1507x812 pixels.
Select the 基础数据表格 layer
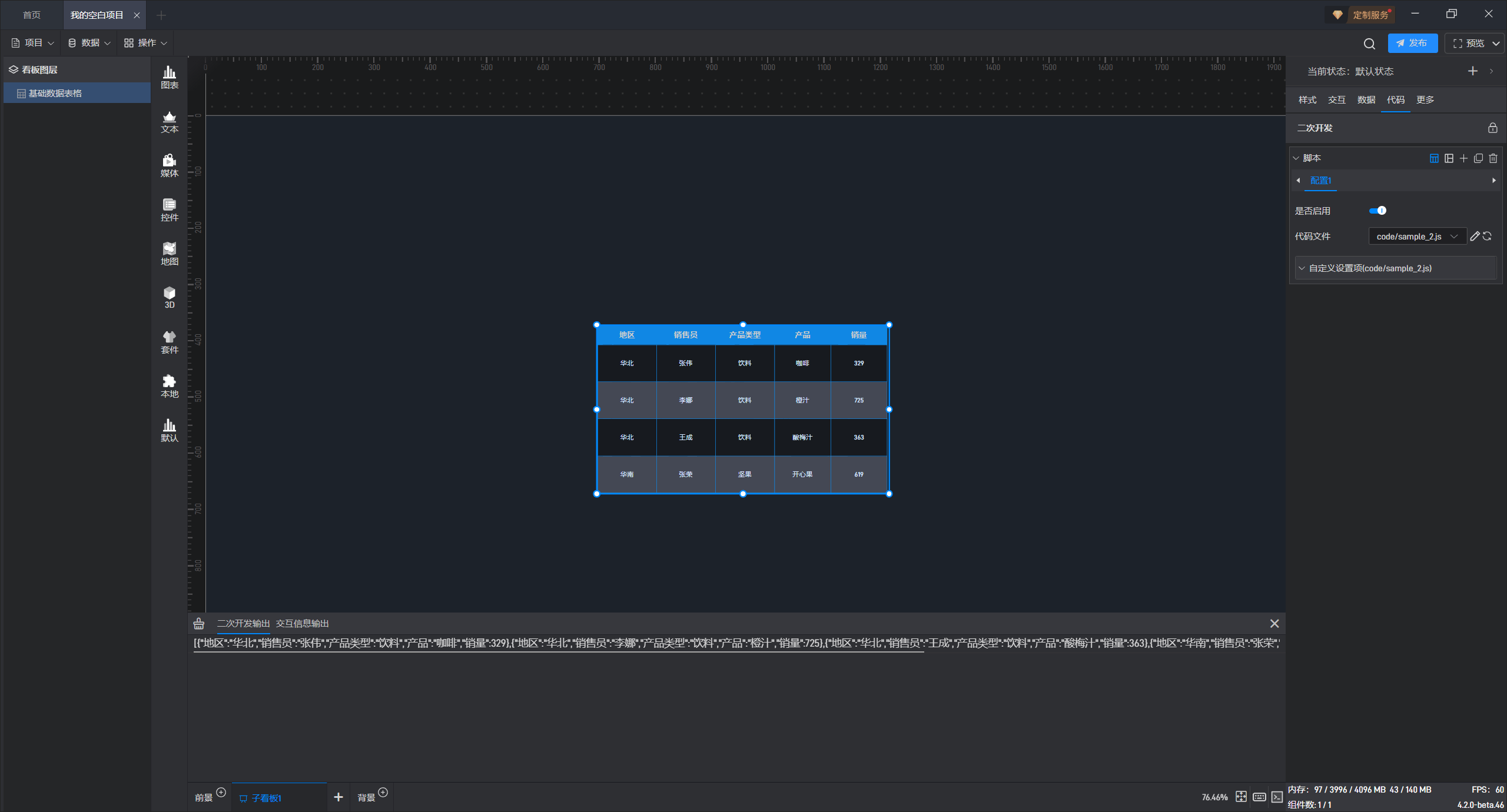coord(55,94)
